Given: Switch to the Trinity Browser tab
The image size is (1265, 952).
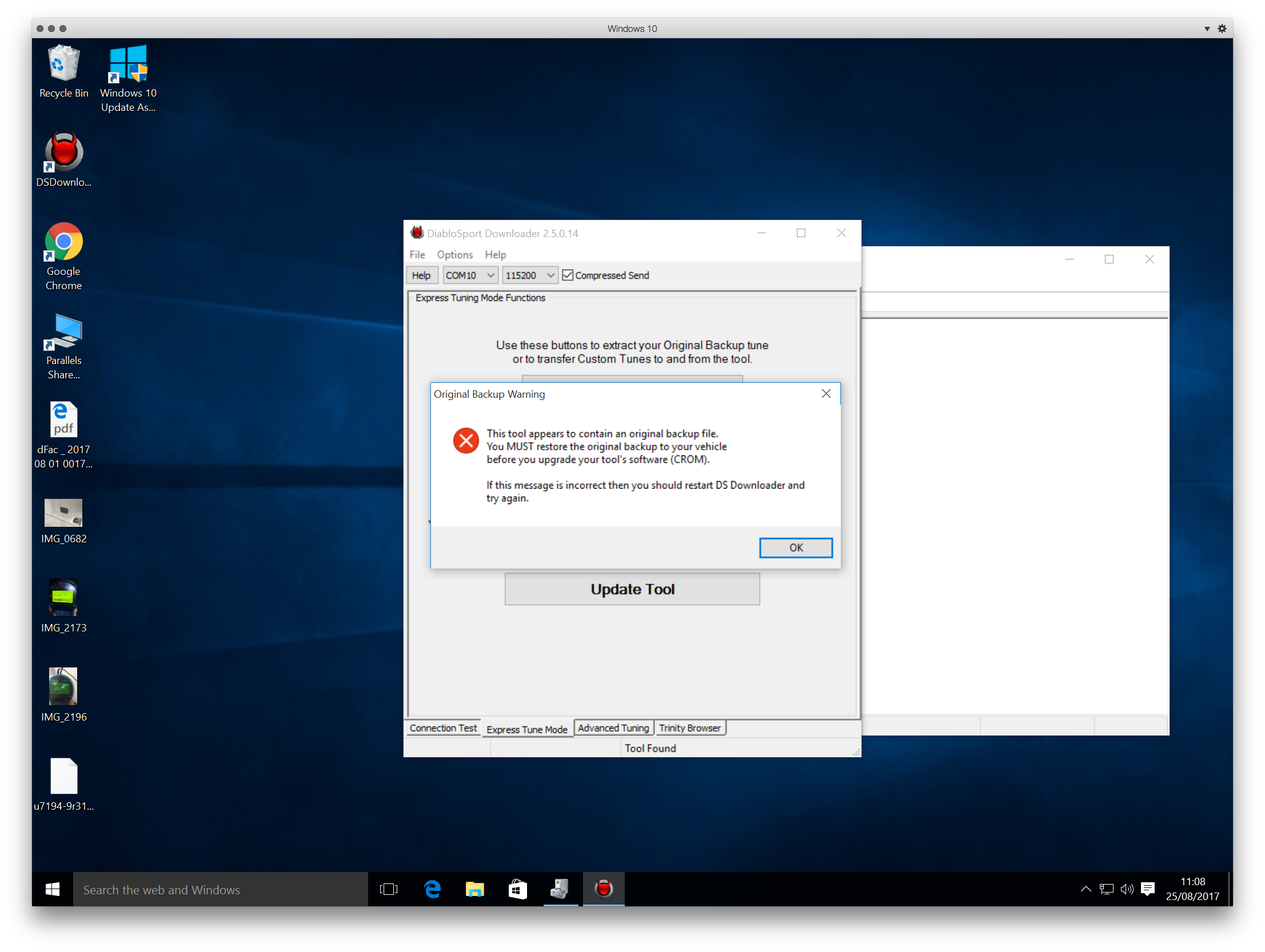Looking at the screenshot, I should click(690, 728).
